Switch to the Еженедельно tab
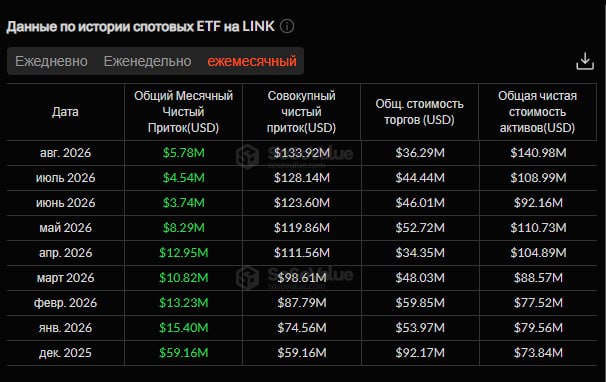Screen dimensions: 606x382 point(147,61)
